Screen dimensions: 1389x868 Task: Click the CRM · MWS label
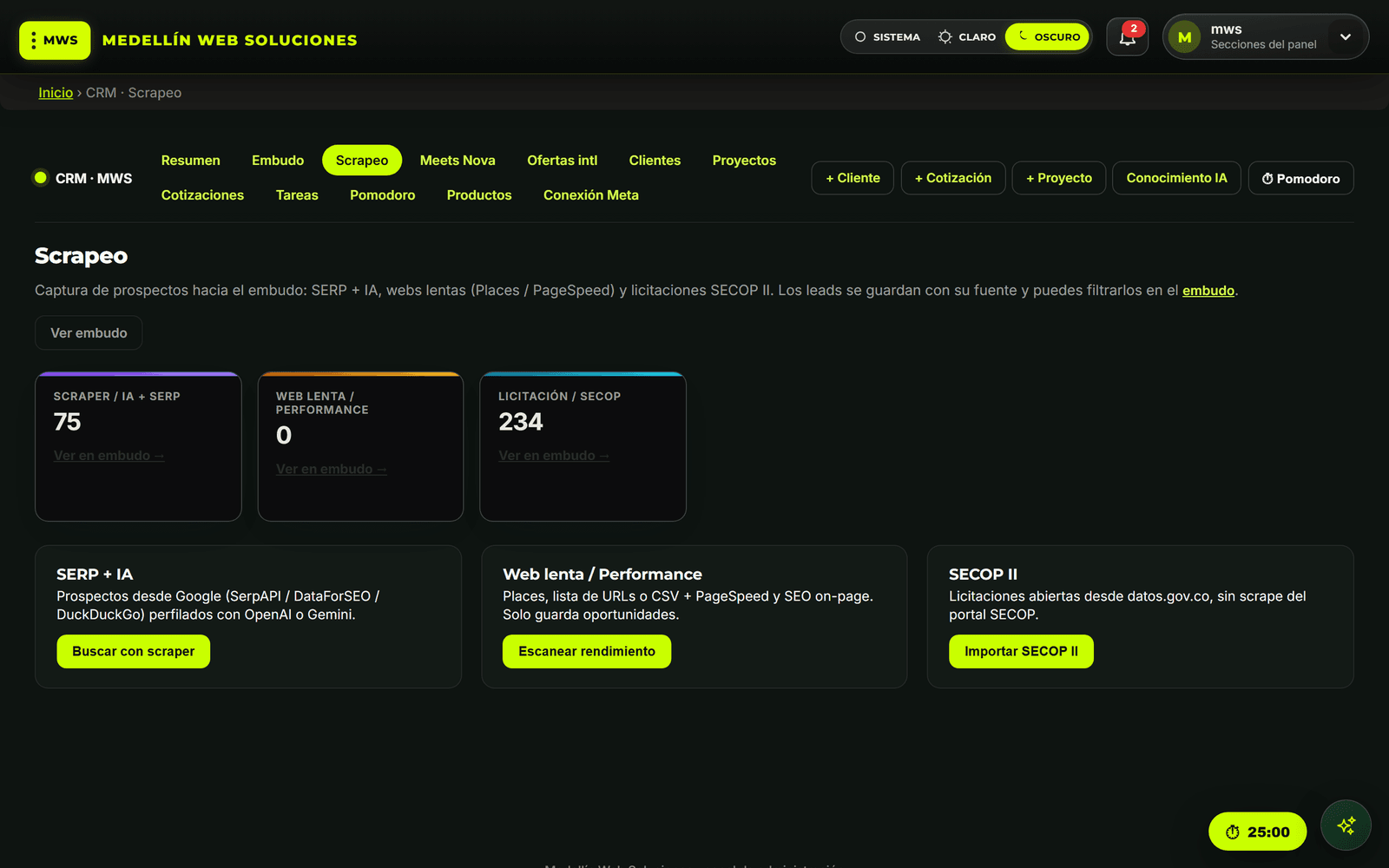click(x=94, y=178)
